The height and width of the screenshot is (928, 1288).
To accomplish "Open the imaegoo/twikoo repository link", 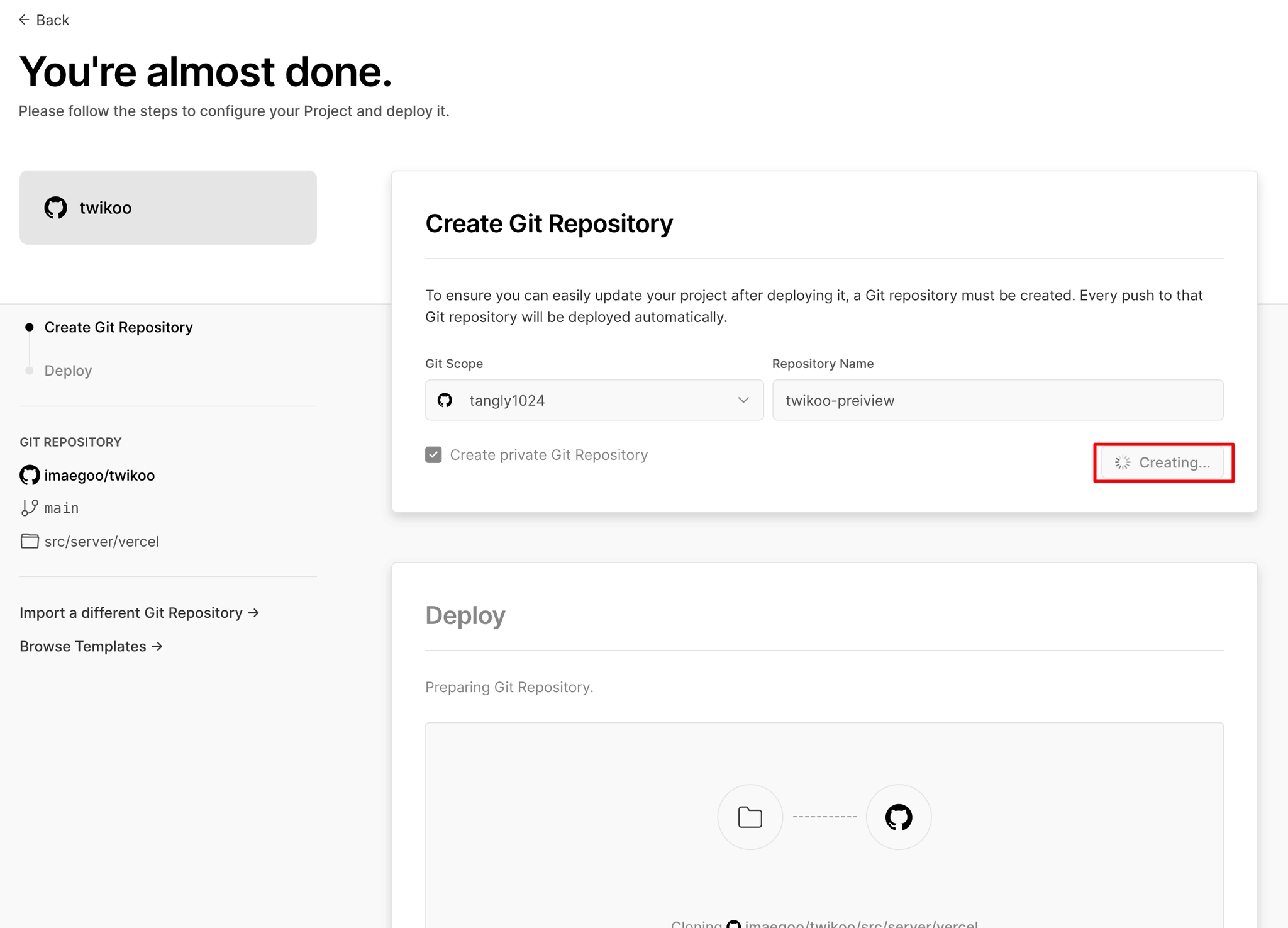I will click(x=99, y=475).
